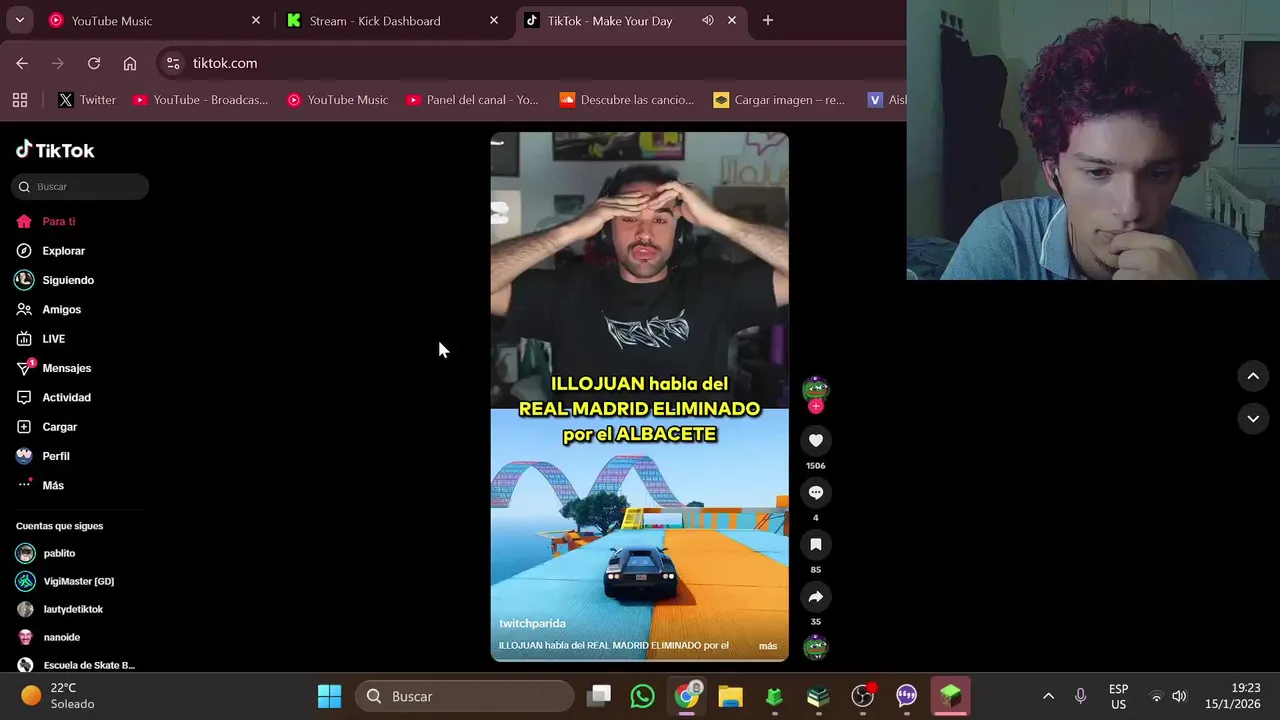The image size is (1280, 720).
Task: Open Chrome from the taskbar
Action: pyautogui.click(x=687, y=696)
